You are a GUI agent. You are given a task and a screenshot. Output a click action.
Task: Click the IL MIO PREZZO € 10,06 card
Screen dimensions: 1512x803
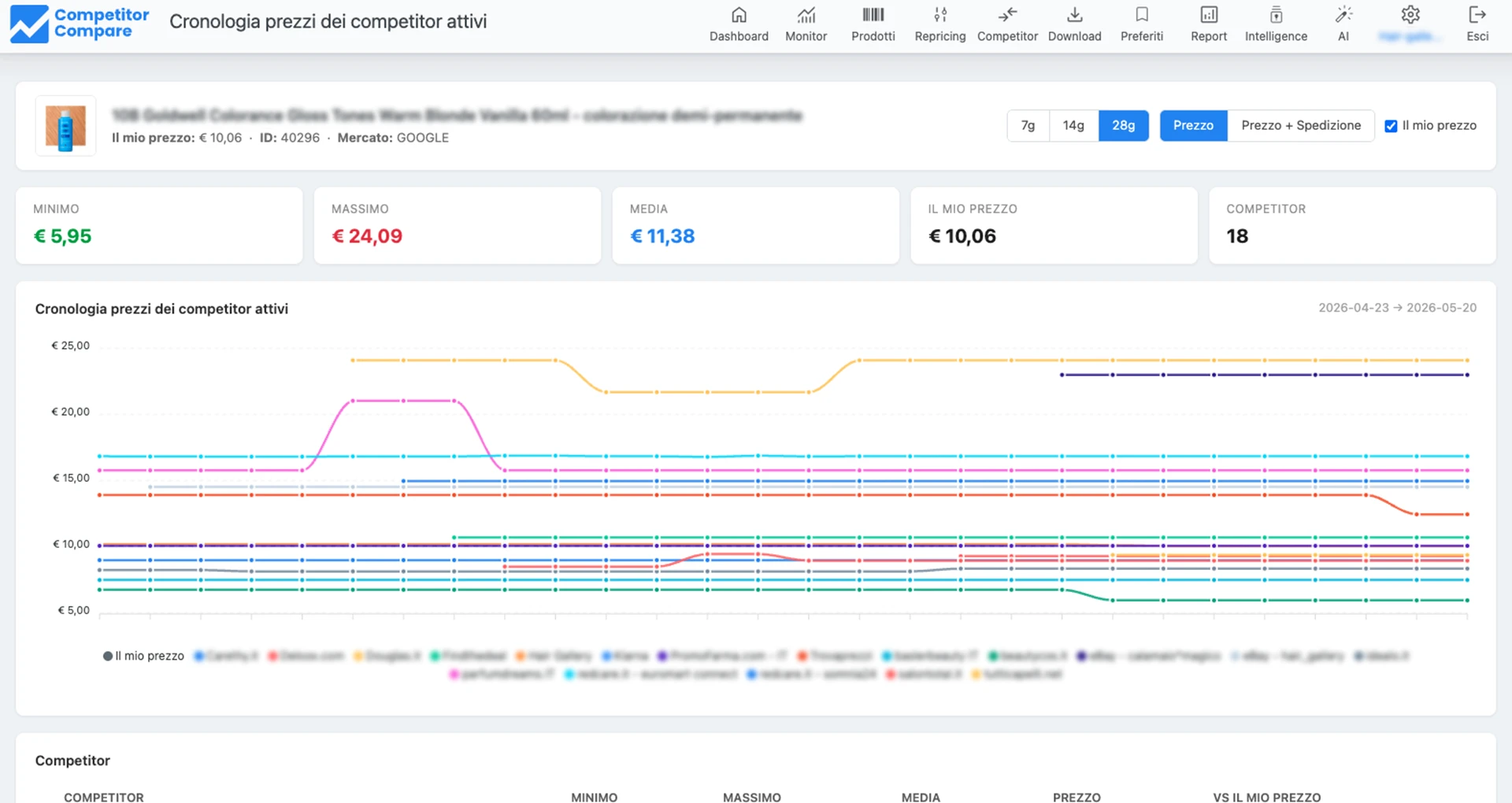click(x=1054, y=225)
